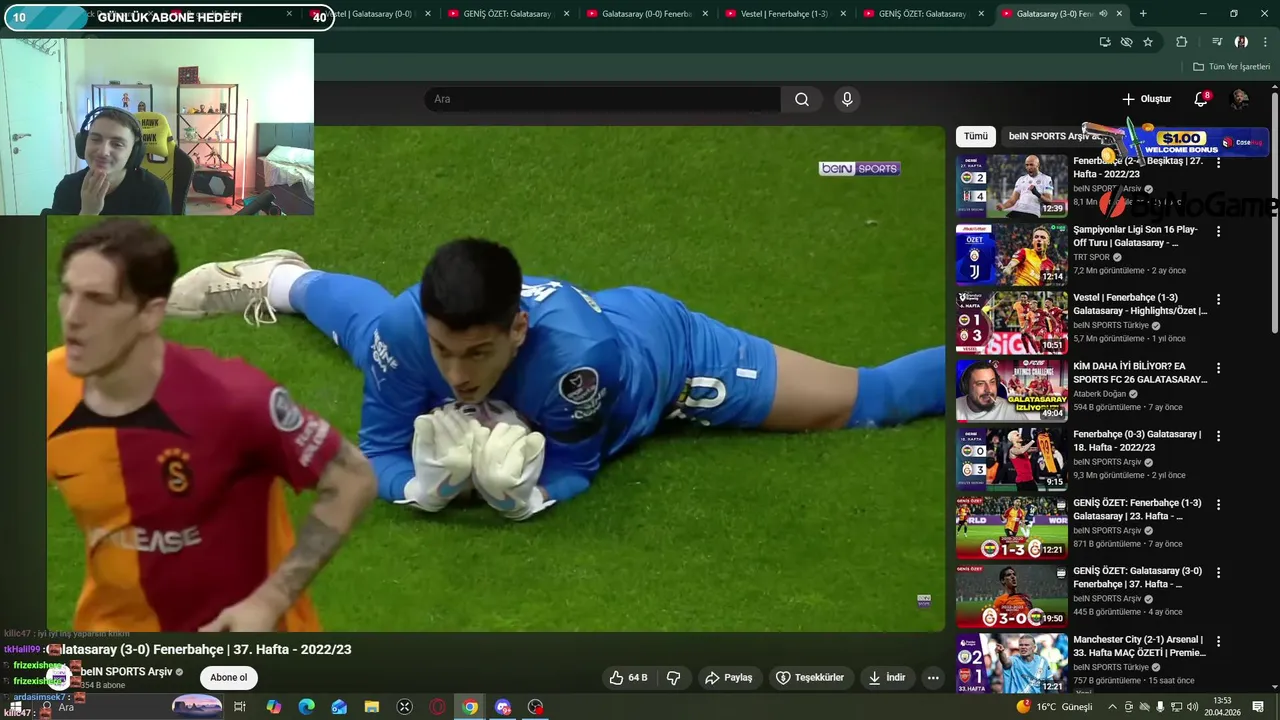Show hidden tray icons chevron
Image resolution: width=1280 pixels, height=720 pixels.
click(1112, 707)
